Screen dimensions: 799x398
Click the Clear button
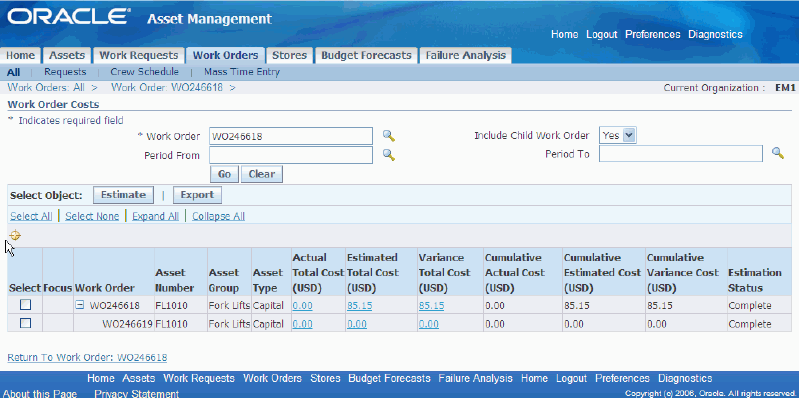(261, 174)
